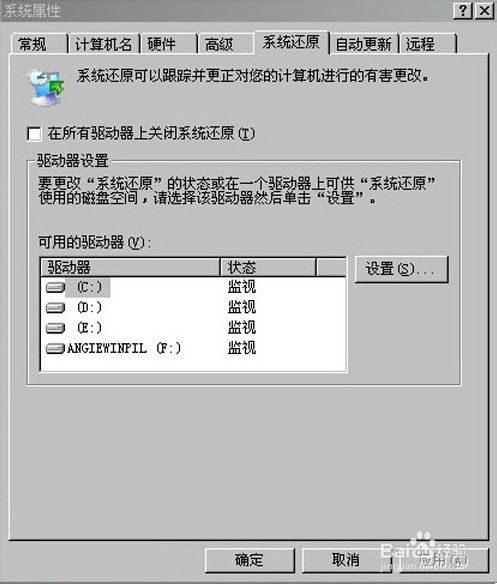497x584 pixels.
Task: Click the 驱动器 column header
Action: 130,267
